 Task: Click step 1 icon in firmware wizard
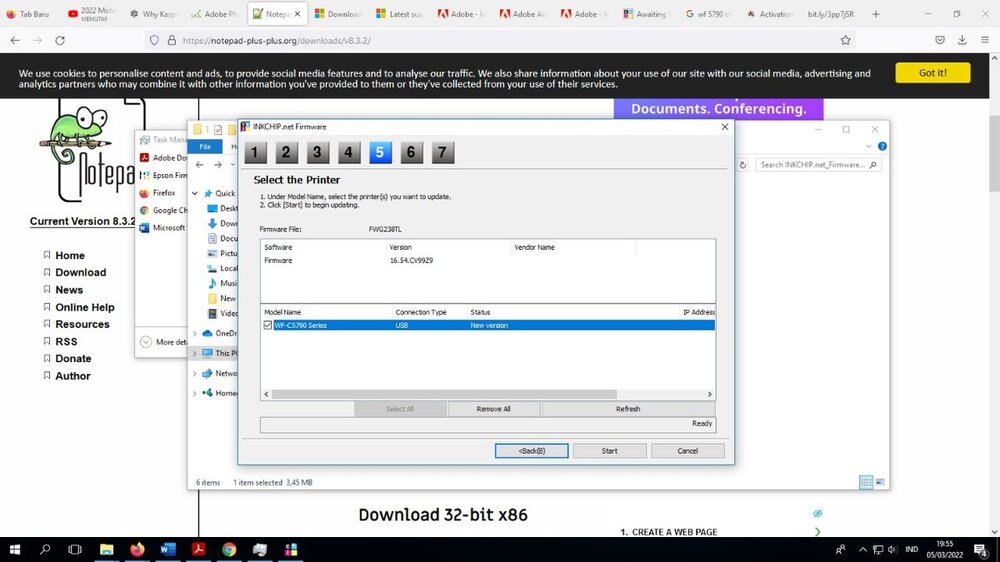pos(255,152)
